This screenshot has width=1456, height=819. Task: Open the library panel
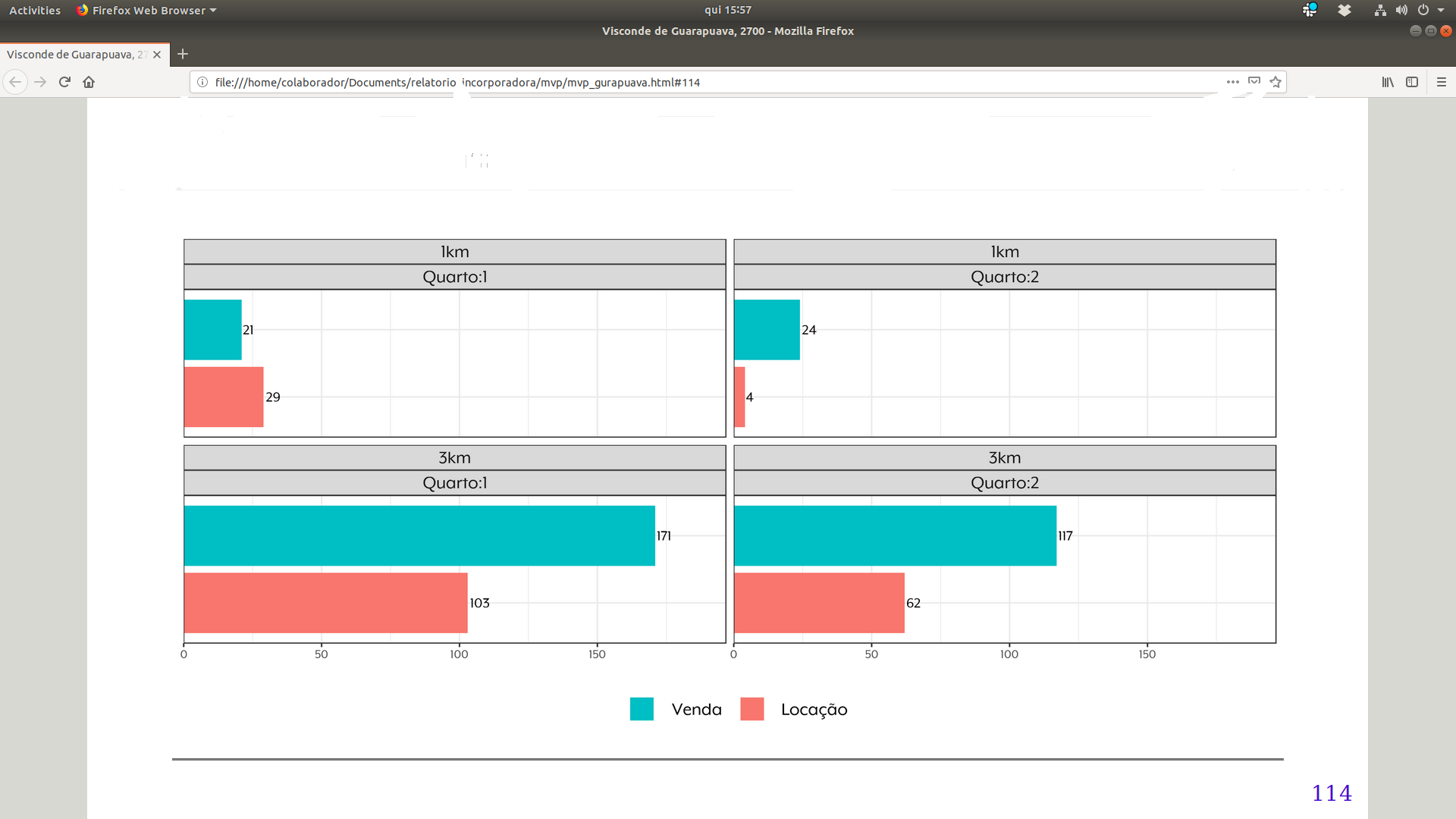pyautogui.click(x=1388, y=82)
